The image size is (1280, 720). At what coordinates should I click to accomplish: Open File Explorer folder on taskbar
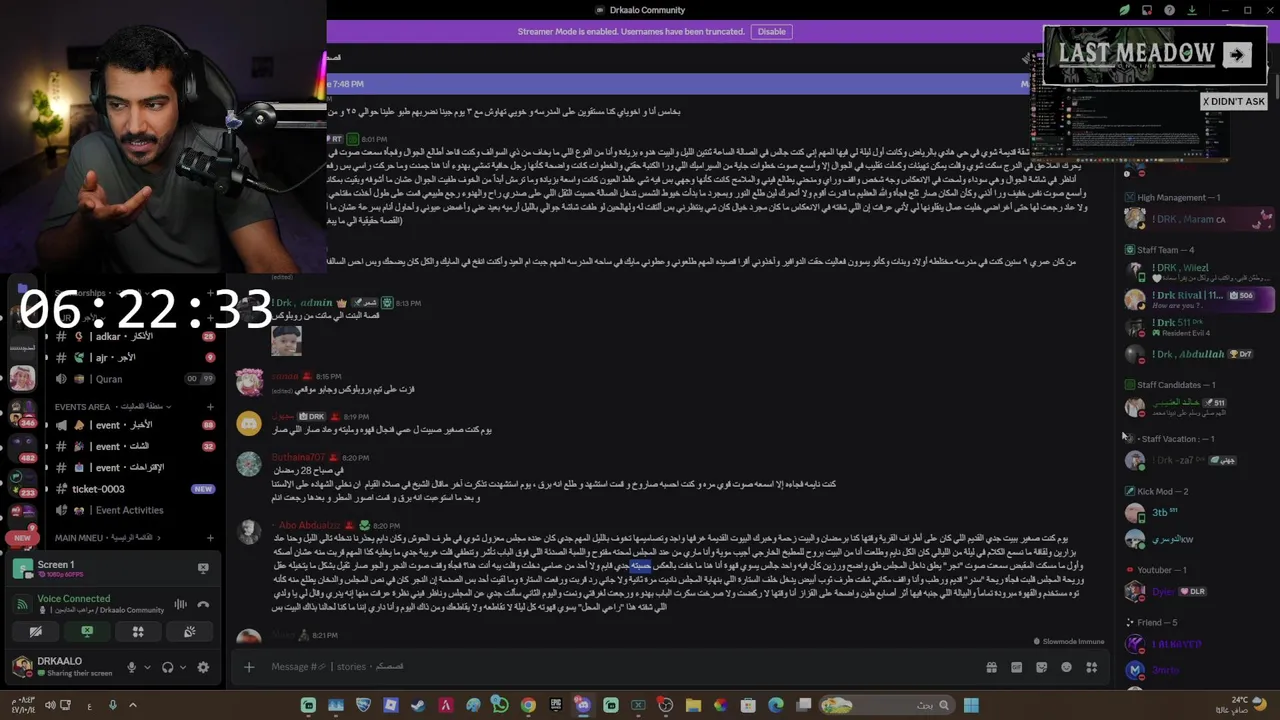pos(693,705)
